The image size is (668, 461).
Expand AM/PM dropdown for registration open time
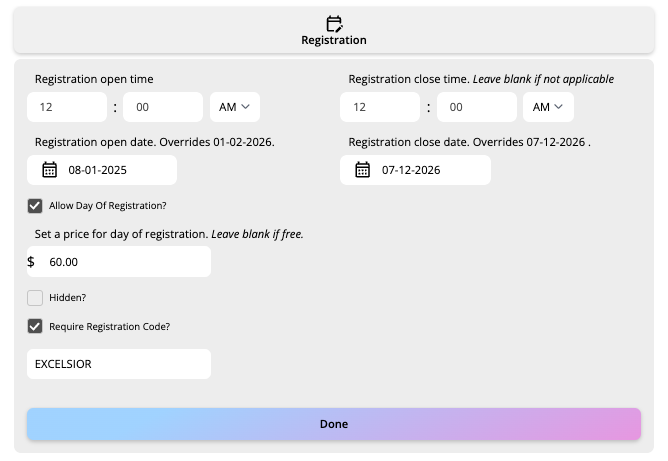click(234, 107)
